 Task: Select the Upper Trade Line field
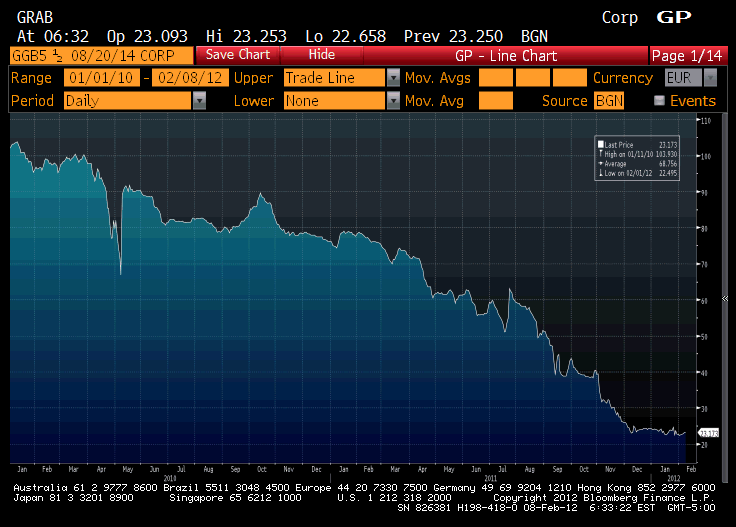[335, 77]
